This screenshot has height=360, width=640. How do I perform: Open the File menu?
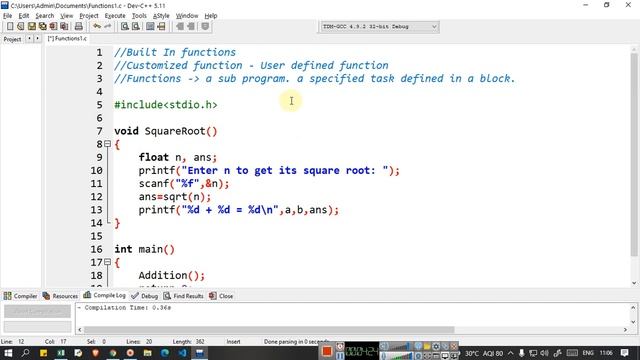tap(7, 16)
